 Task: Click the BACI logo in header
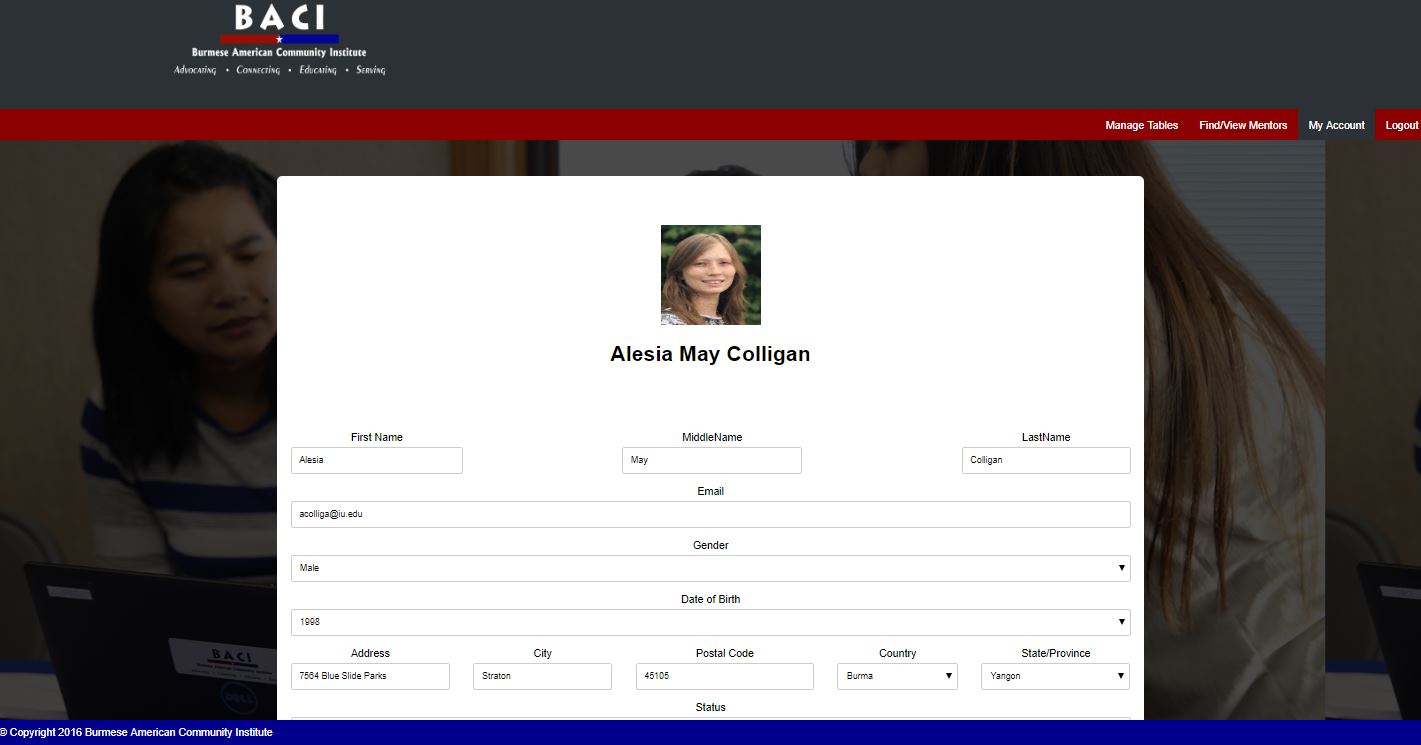(x=279, y=41)
